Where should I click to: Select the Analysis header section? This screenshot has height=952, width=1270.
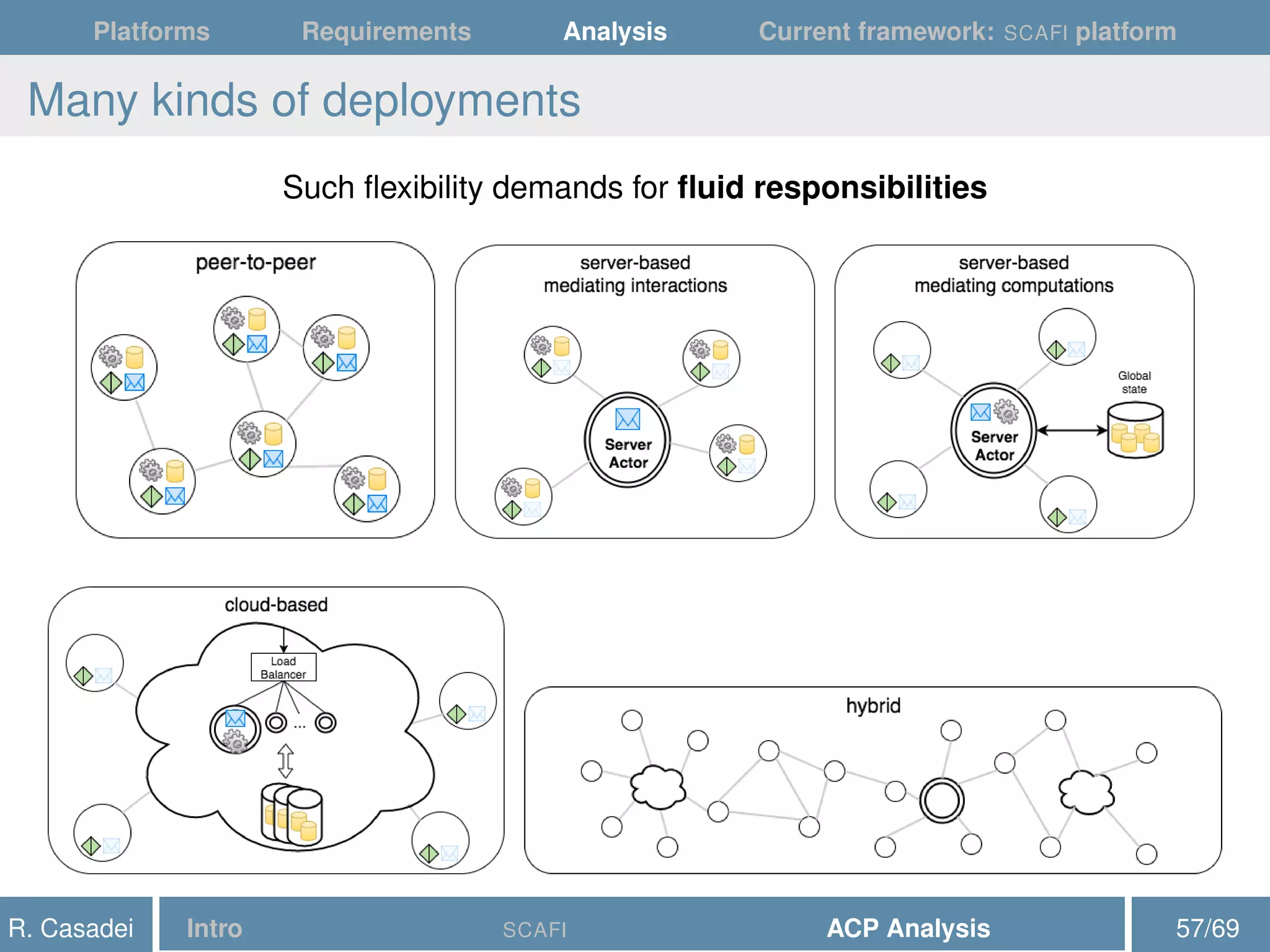[615, 32]
